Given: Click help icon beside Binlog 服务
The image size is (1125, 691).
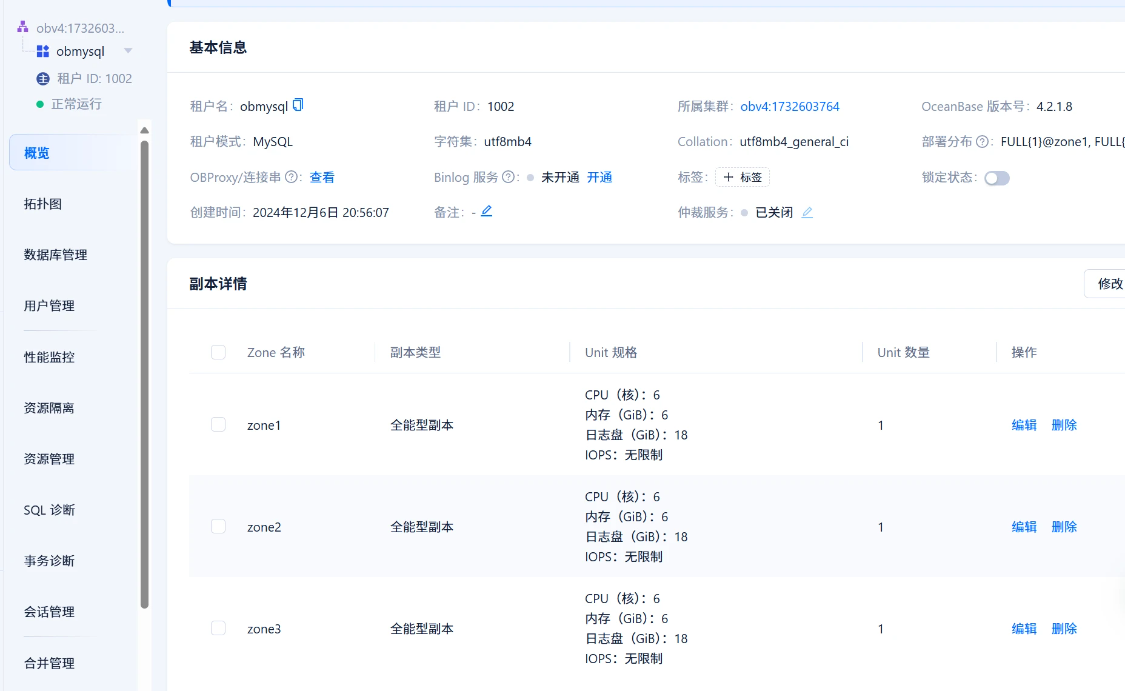Looking at the screenshot, I should 509,177.
